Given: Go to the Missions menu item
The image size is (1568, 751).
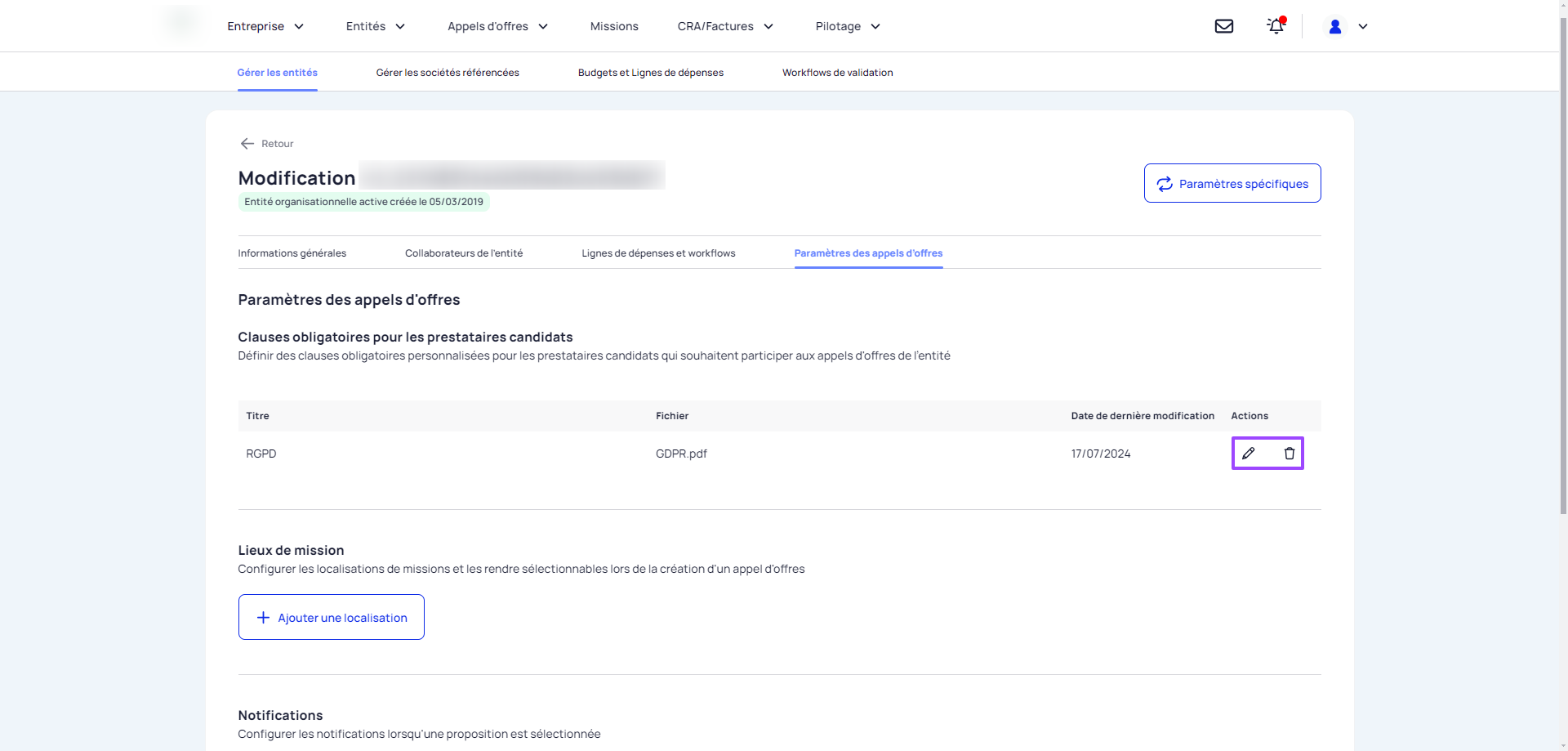Looking at the screenshot, I should pos(614,26).
